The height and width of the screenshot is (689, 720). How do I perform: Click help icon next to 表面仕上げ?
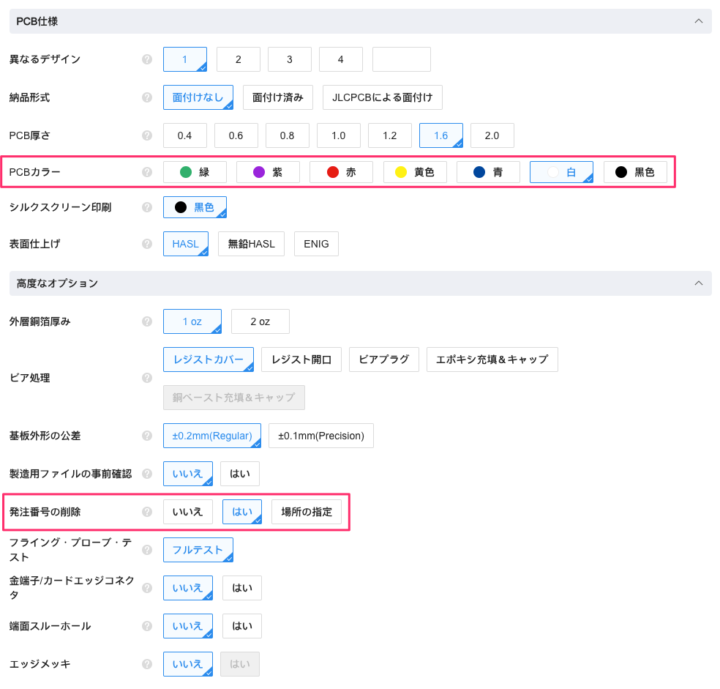(147, 243)
